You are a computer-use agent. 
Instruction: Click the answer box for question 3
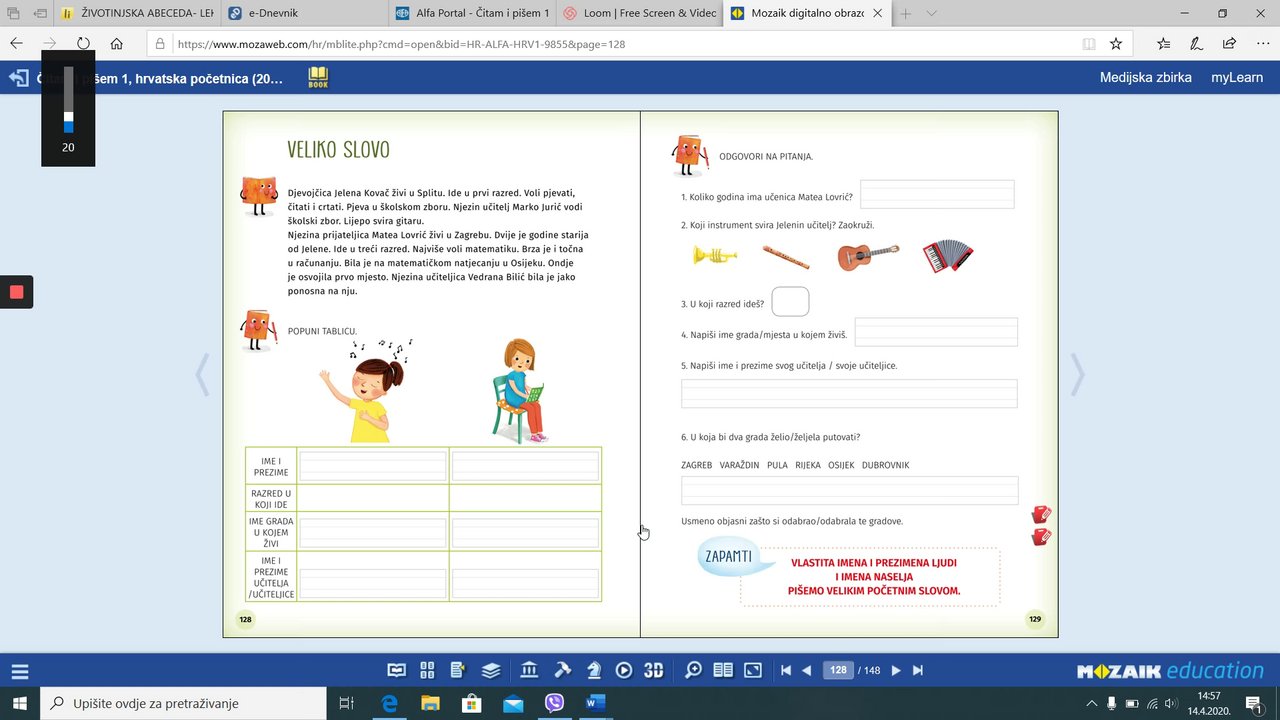790,301
